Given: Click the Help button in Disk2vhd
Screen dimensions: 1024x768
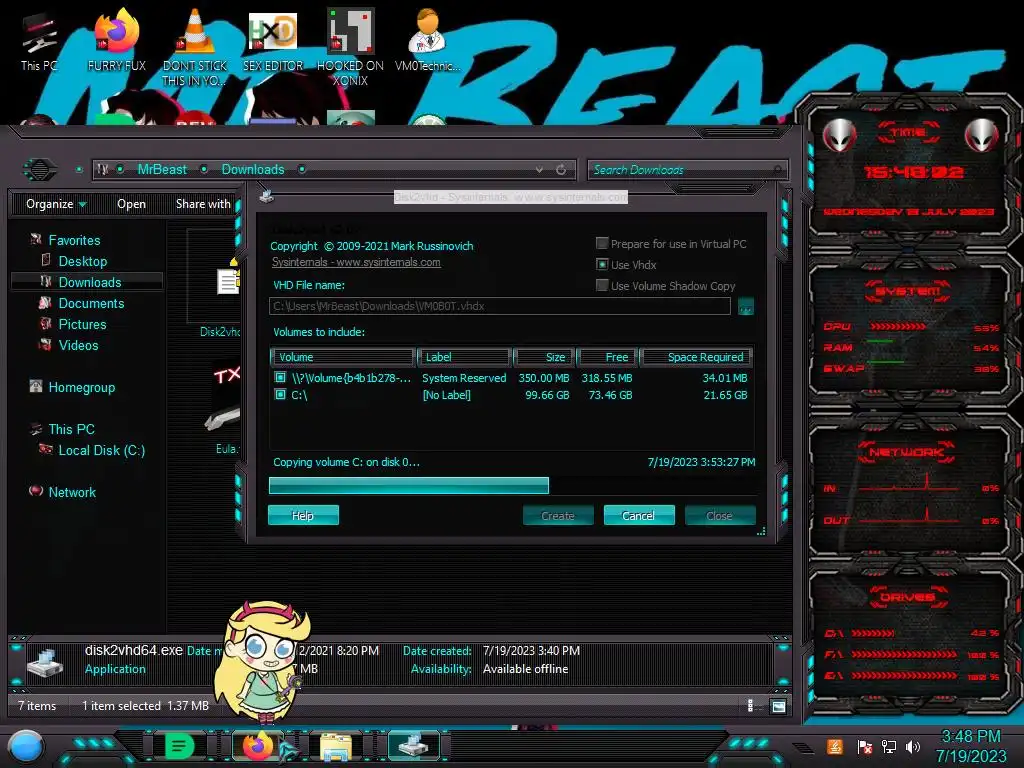Looking at the screenshot, I should (303, 515).
